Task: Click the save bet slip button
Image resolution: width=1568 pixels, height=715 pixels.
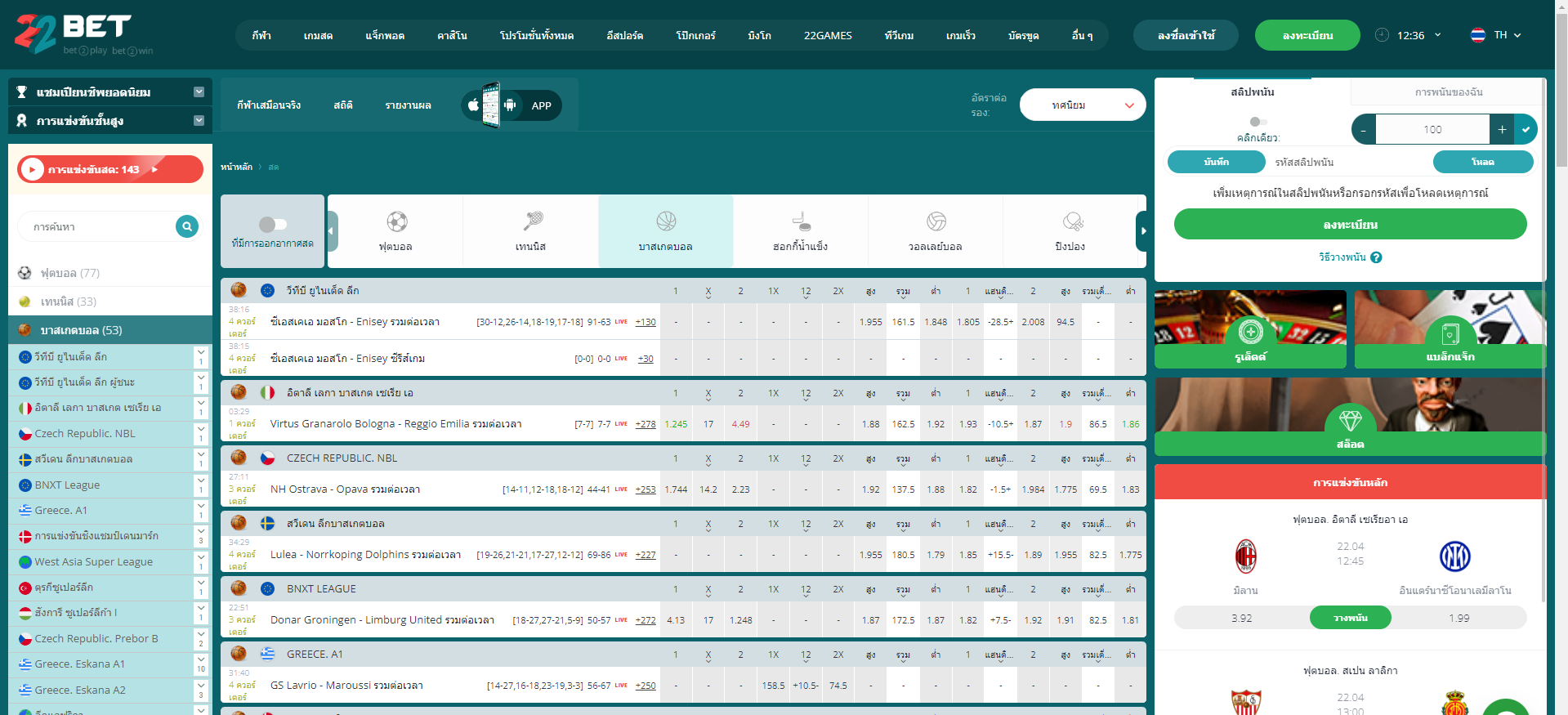Action: click(x=1217, y=162)
